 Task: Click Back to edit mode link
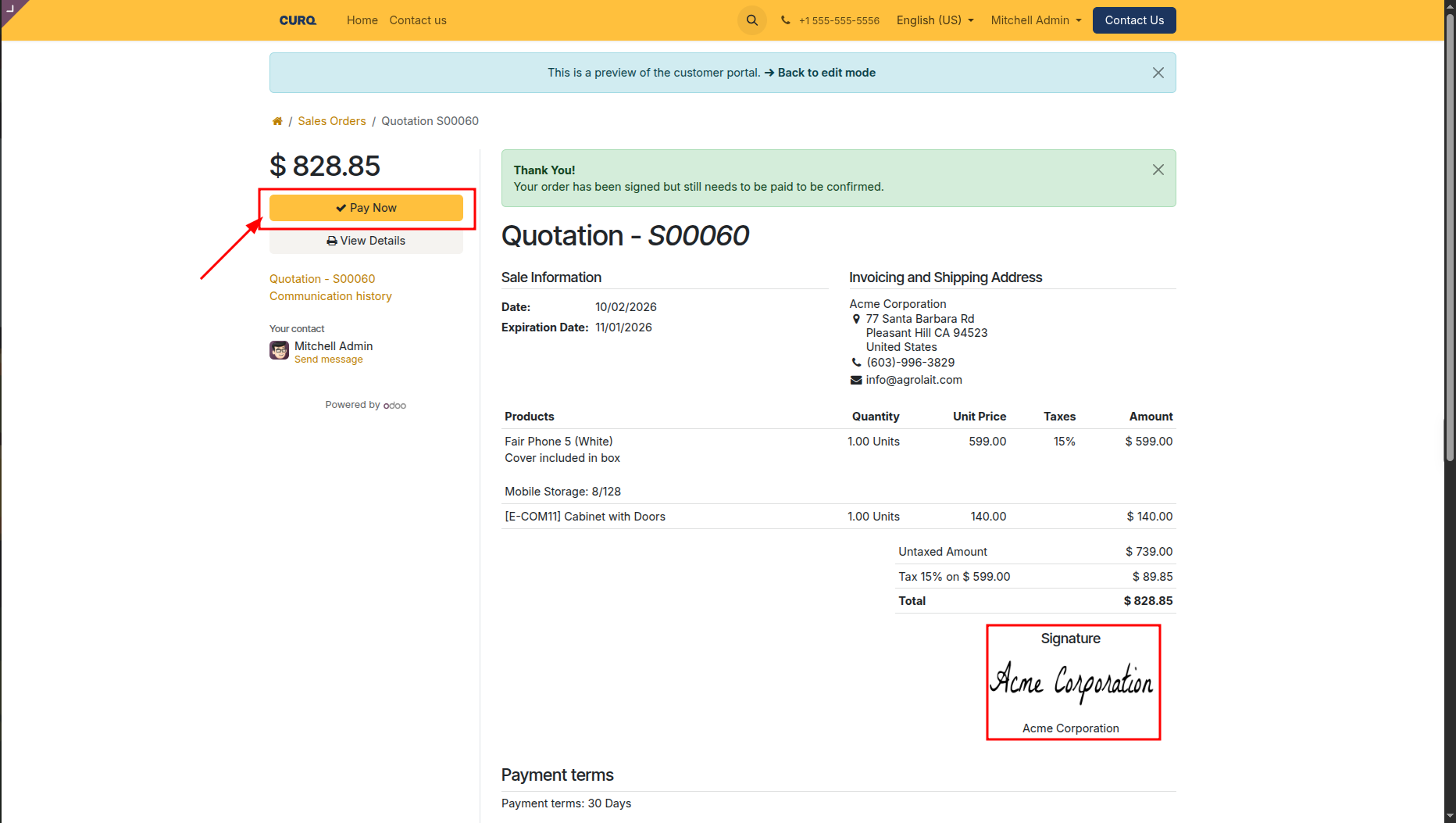click(820, 73)
